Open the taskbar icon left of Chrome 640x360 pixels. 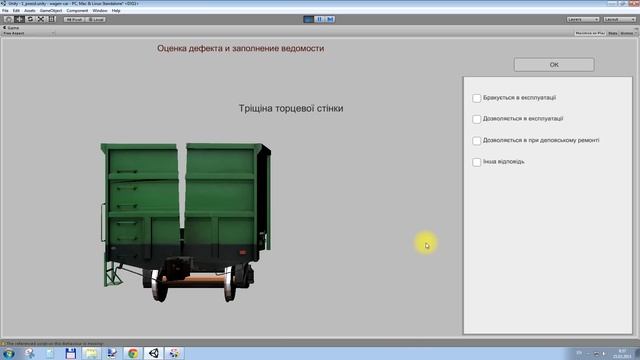[112, 353]
